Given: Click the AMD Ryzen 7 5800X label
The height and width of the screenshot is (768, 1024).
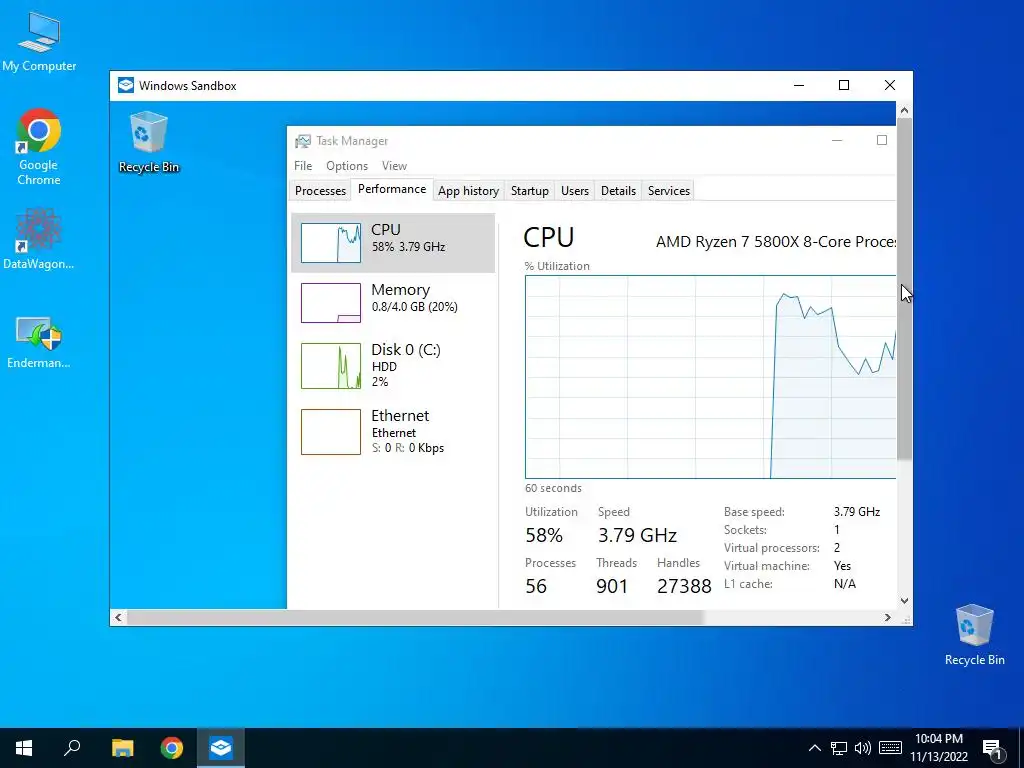Looking at the screenshot, I should (776, 242).
